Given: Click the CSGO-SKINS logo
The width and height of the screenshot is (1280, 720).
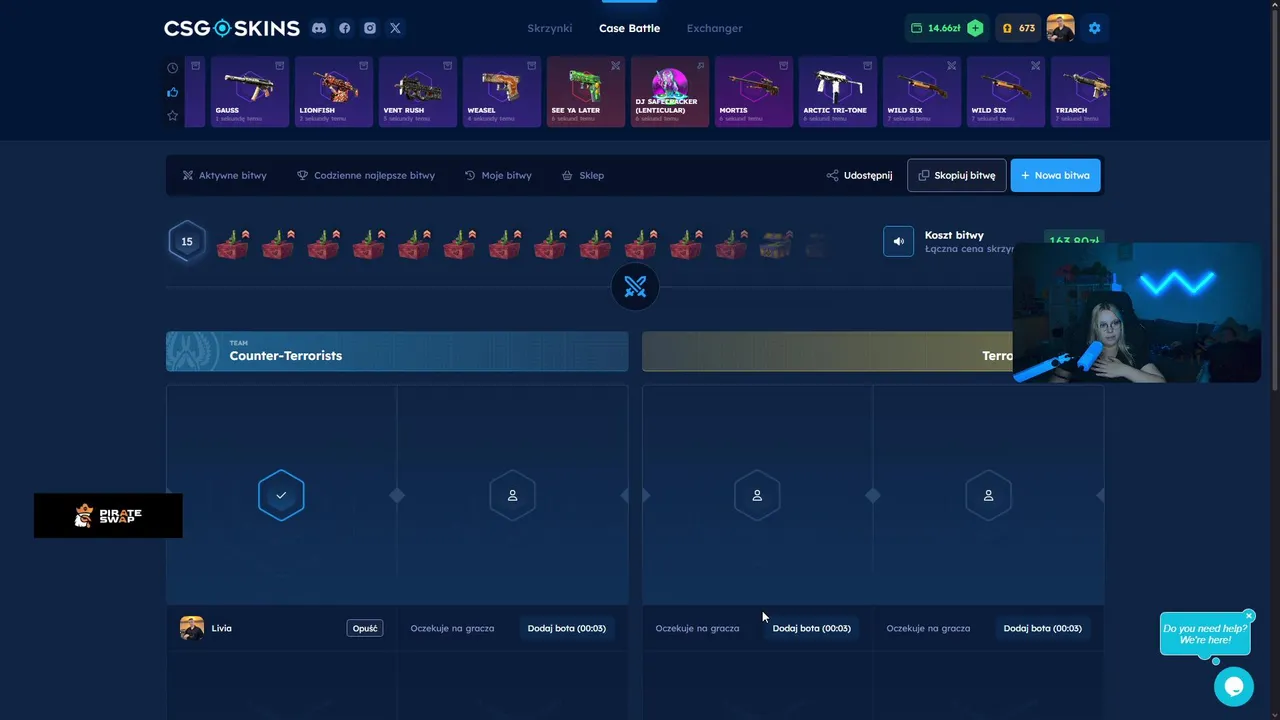Looking at the screenshot, I should pos(232,28).
